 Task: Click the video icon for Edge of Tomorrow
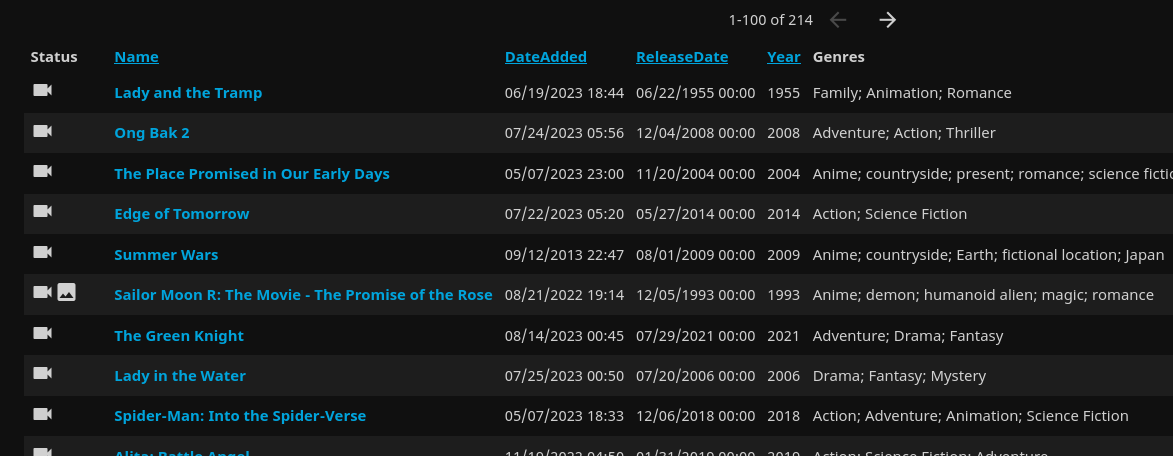42,211
